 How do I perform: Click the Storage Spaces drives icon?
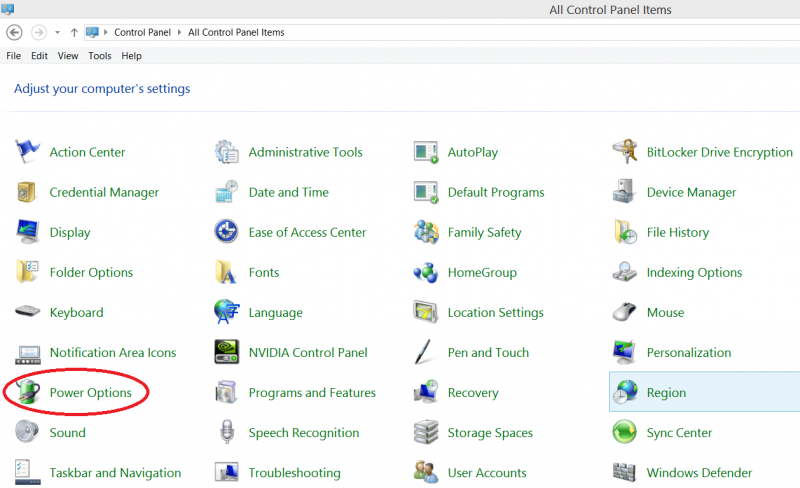point(426,432)
